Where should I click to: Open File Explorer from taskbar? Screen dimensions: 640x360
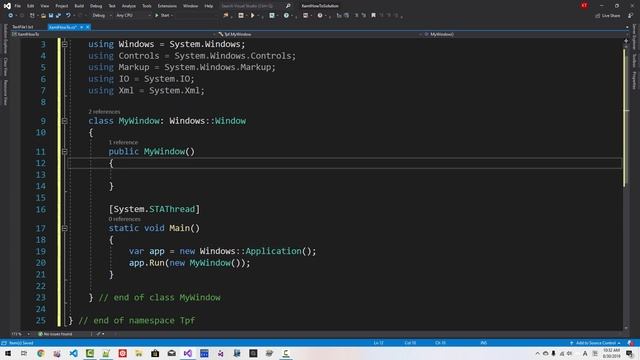click(x=139, y=353)
